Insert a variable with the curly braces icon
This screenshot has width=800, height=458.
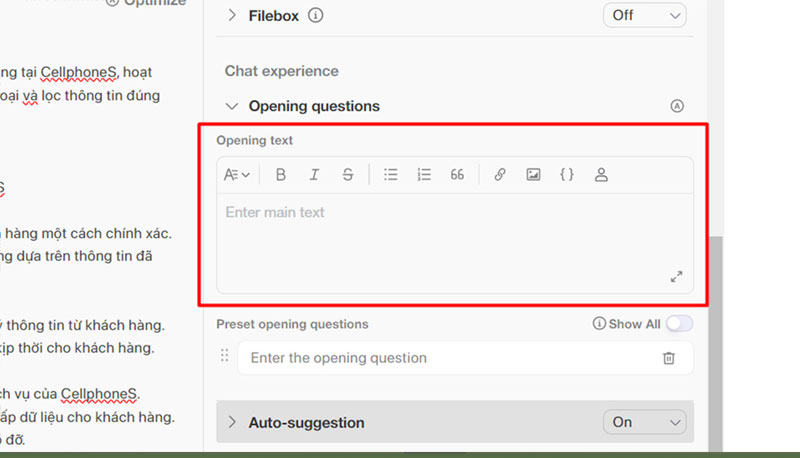pyautogui.click(x=567, y=175)
